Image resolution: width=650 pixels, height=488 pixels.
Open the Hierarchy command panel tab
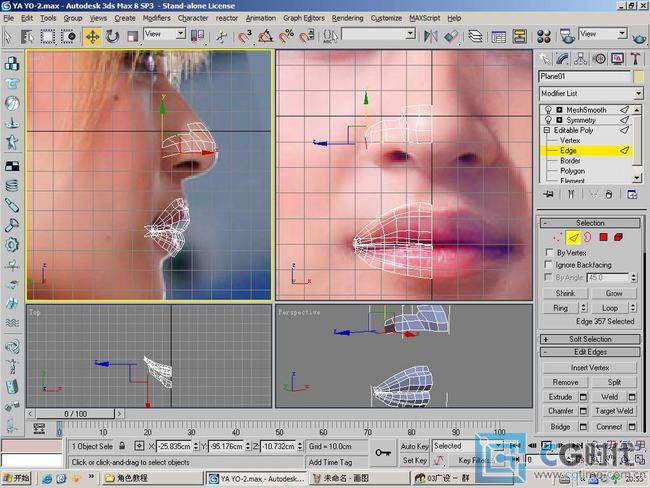tap(581, 59)
